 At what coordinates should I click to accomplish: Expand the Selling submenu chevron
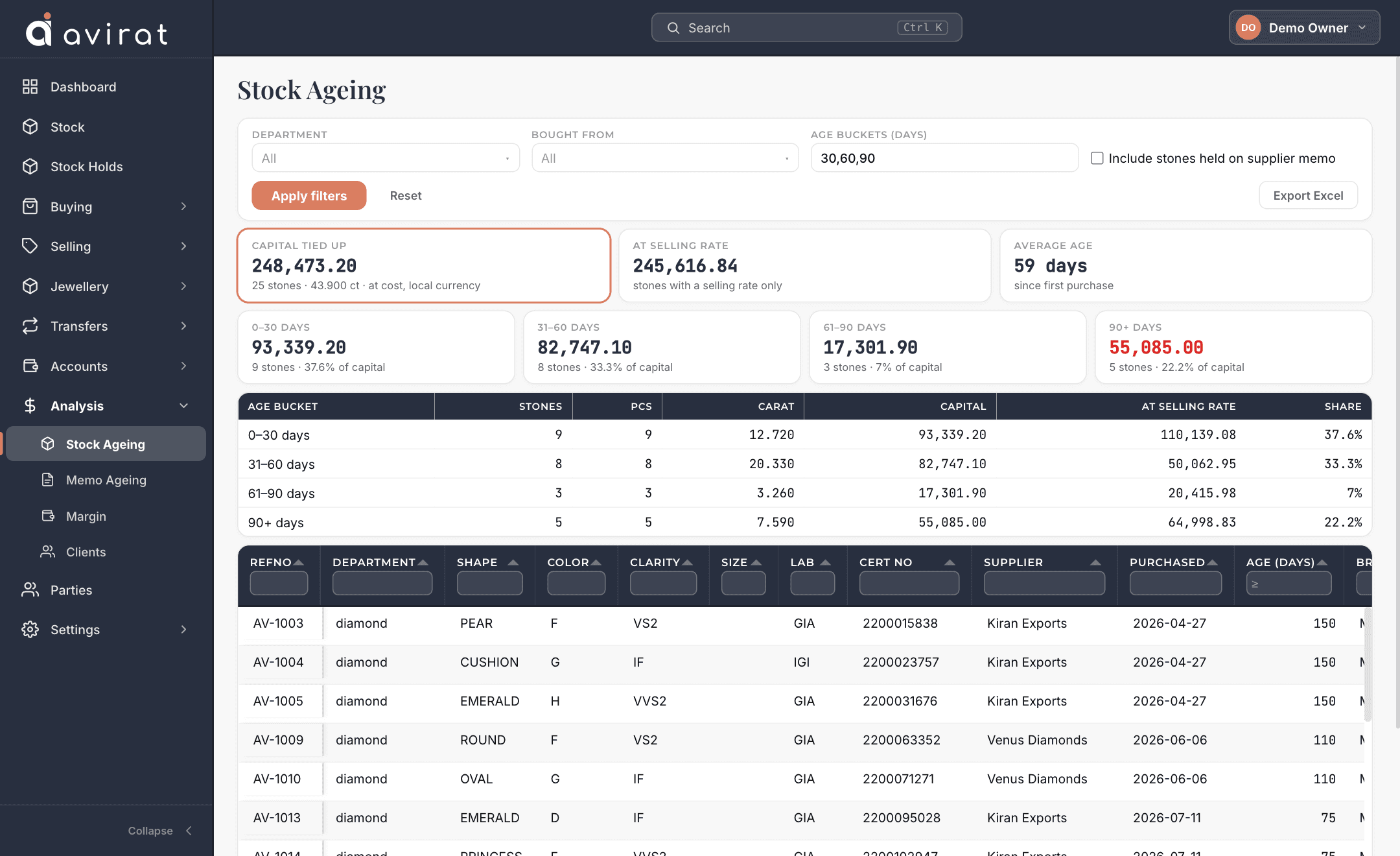(184, 246)
